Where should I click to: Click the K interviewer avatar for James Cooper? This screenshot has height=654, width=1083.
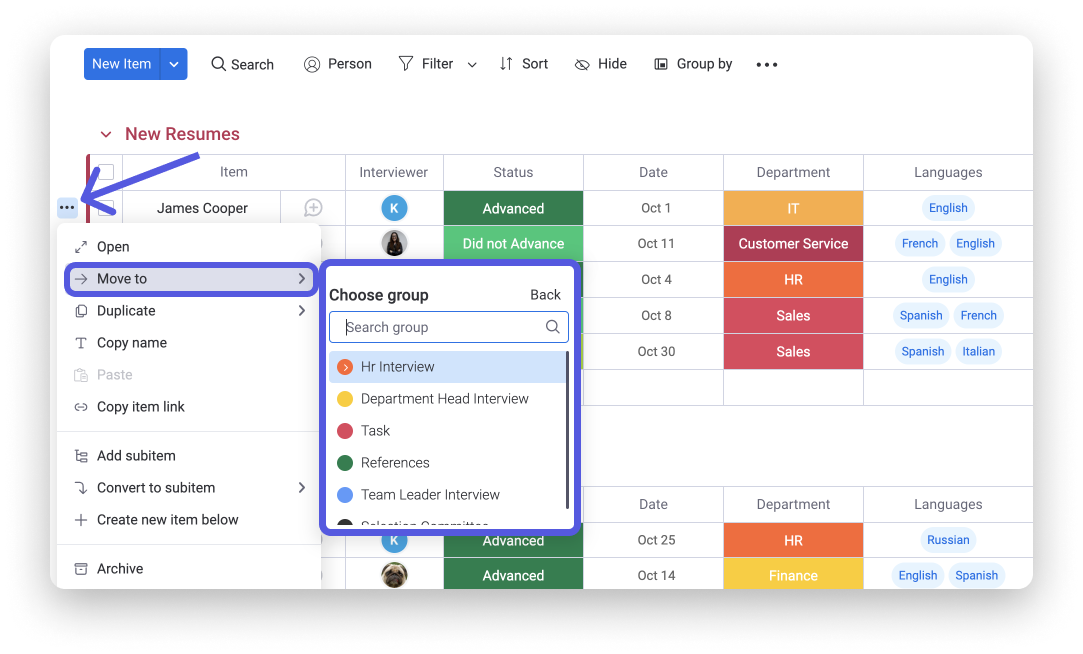pos(394,208)
